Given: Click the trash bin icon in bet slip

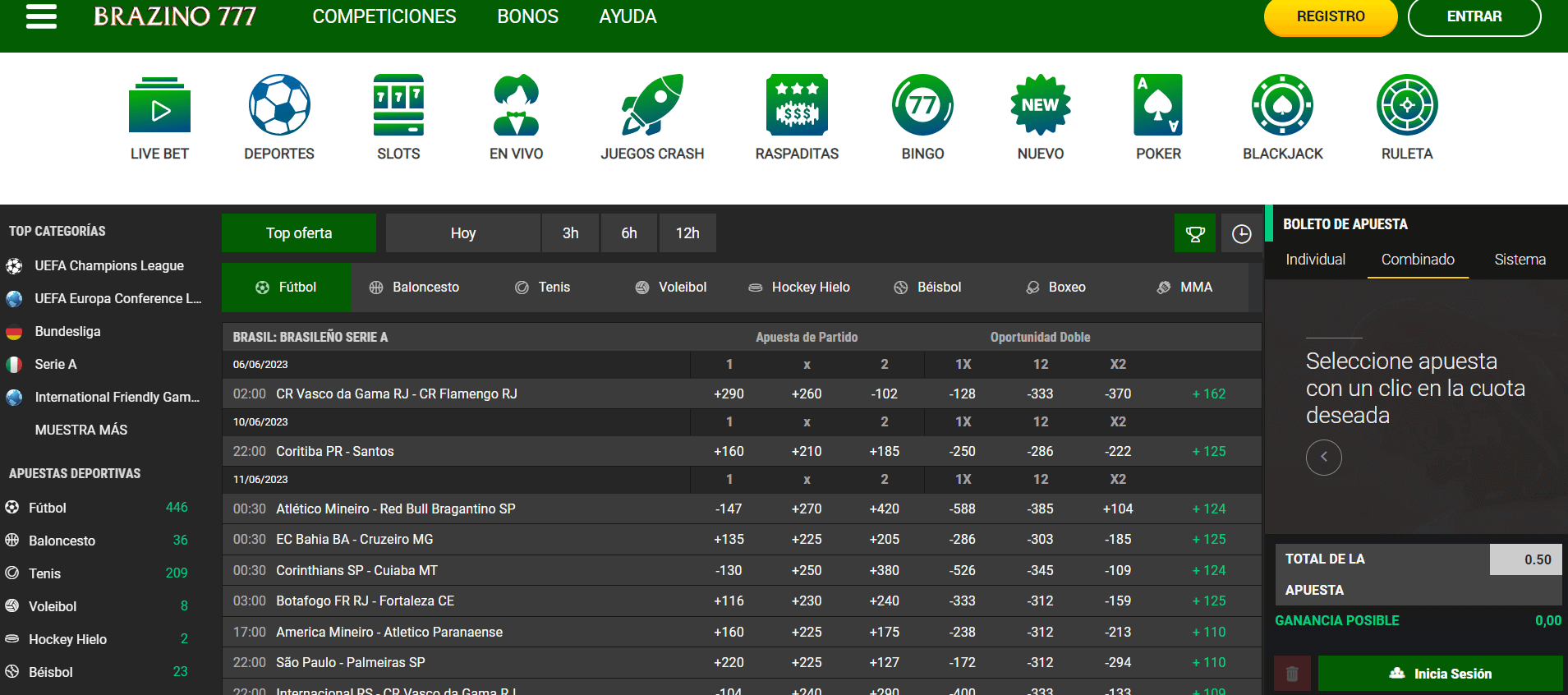Looking at the screenshot, I should [1292, 674].
